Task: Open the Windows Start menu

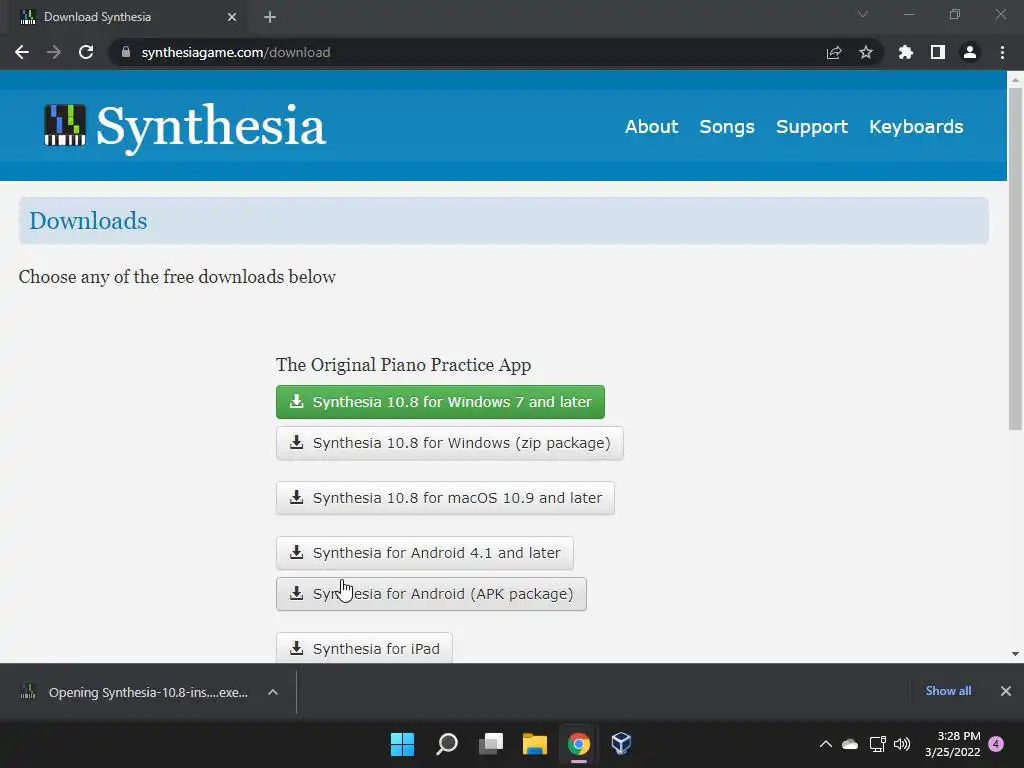Action: click(x=402, y=744)
